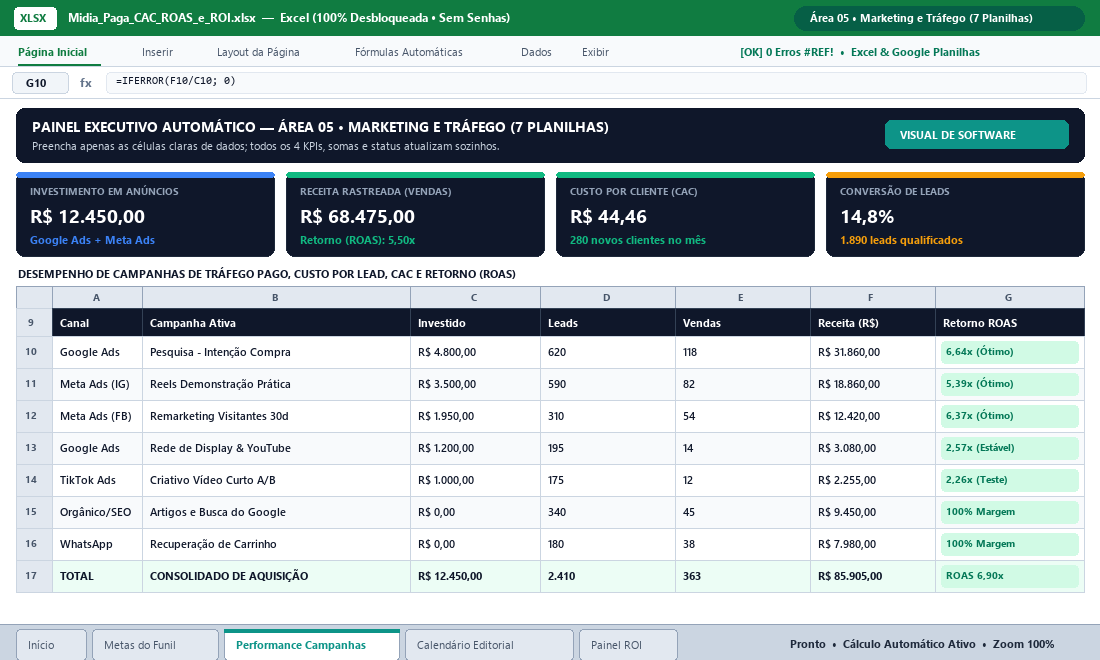The height and width of the screenshot is (660, 1100).
Task: Select row 10 header
Action: [34, 352]
